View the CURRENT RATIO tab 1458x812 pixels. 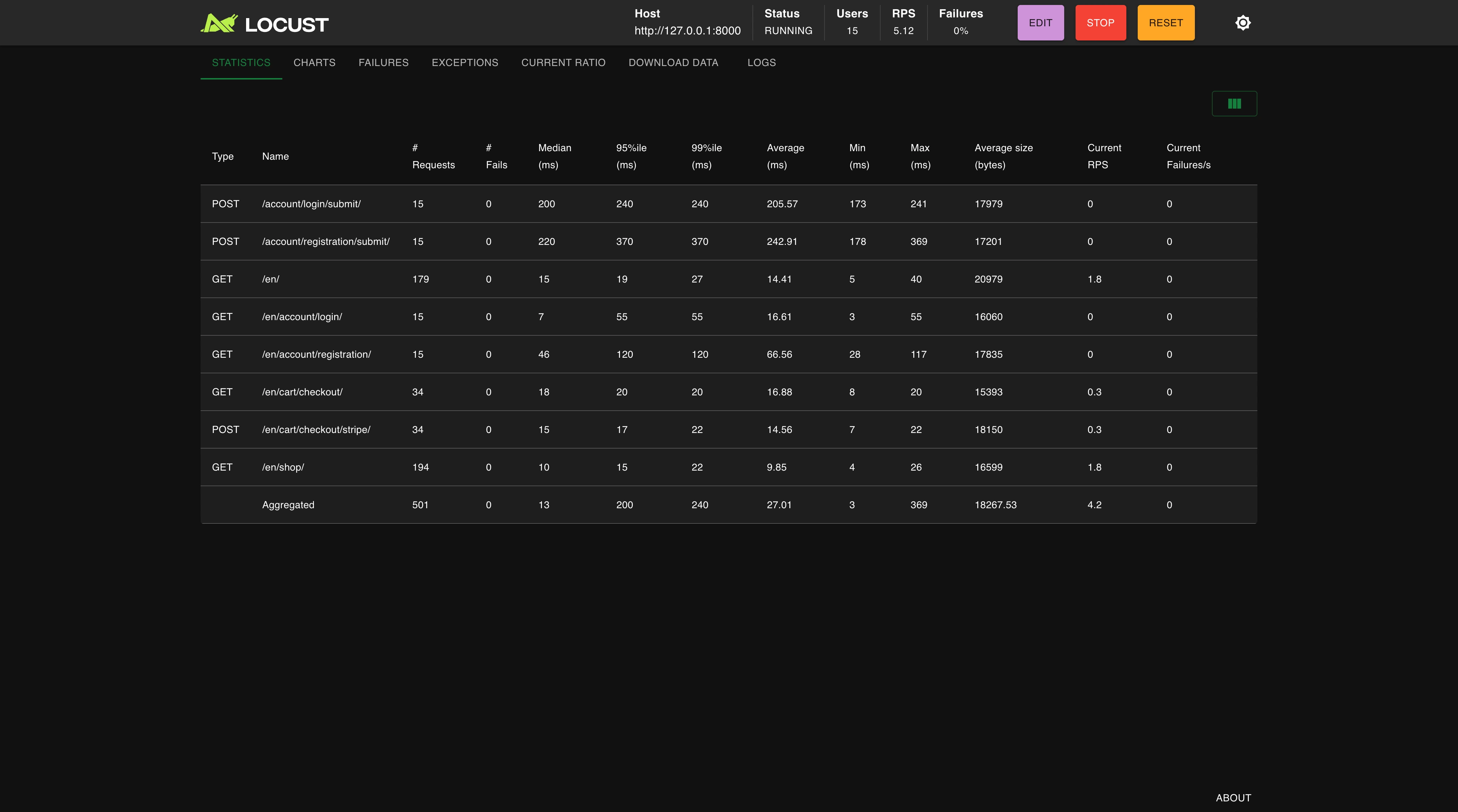[563, 62]
